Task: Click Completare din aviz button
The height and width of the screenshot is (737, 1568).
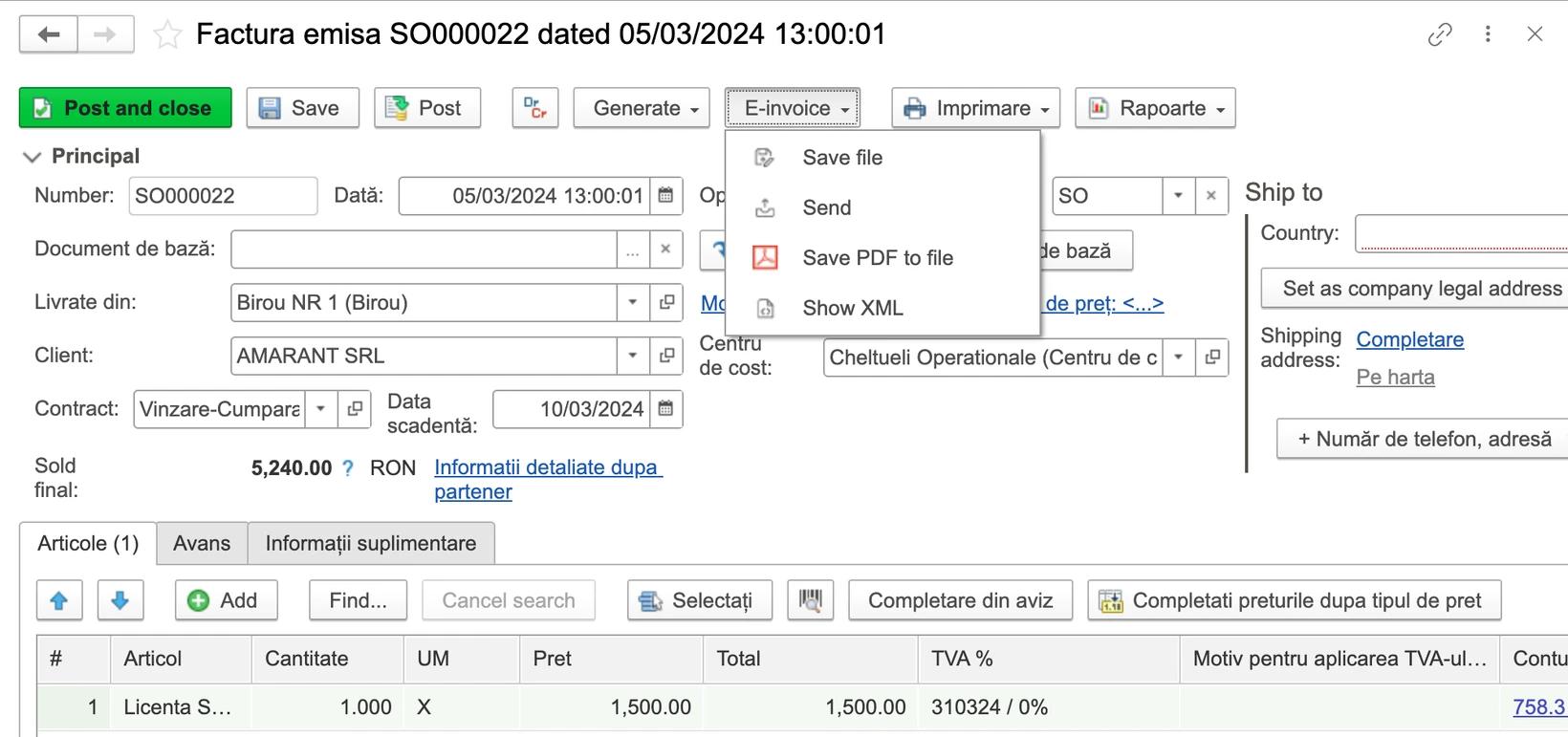Action: [x=960, y=600]
